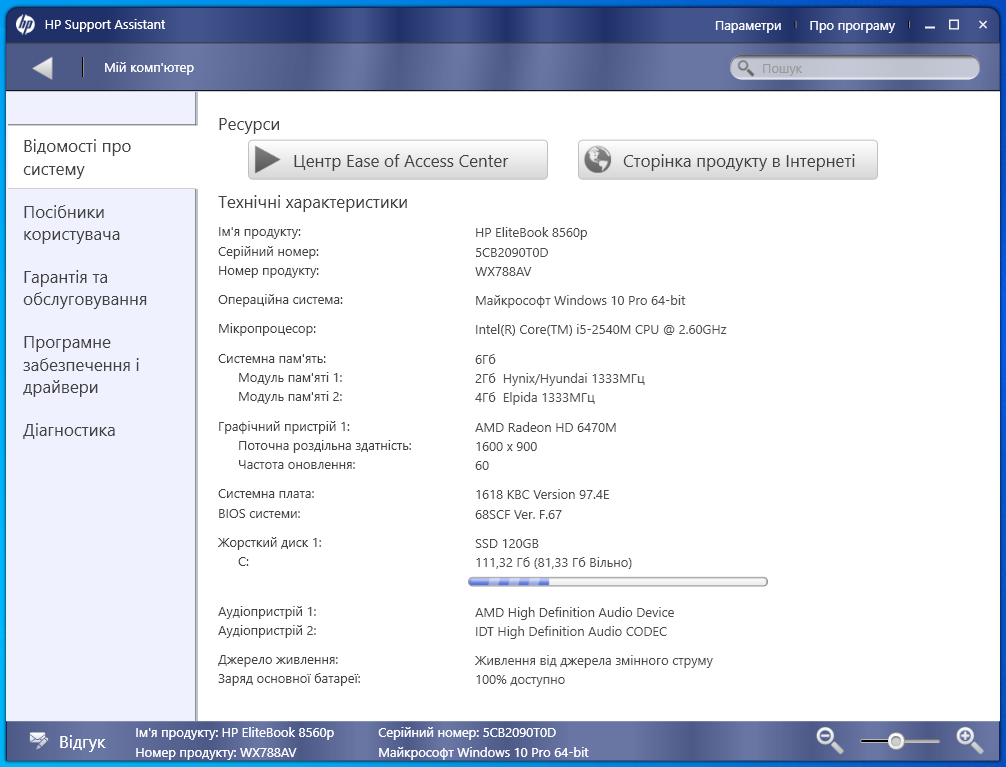Switch to Гарантія та обслуговування section
Screen dimensions: 1006x767
[85, 288]
